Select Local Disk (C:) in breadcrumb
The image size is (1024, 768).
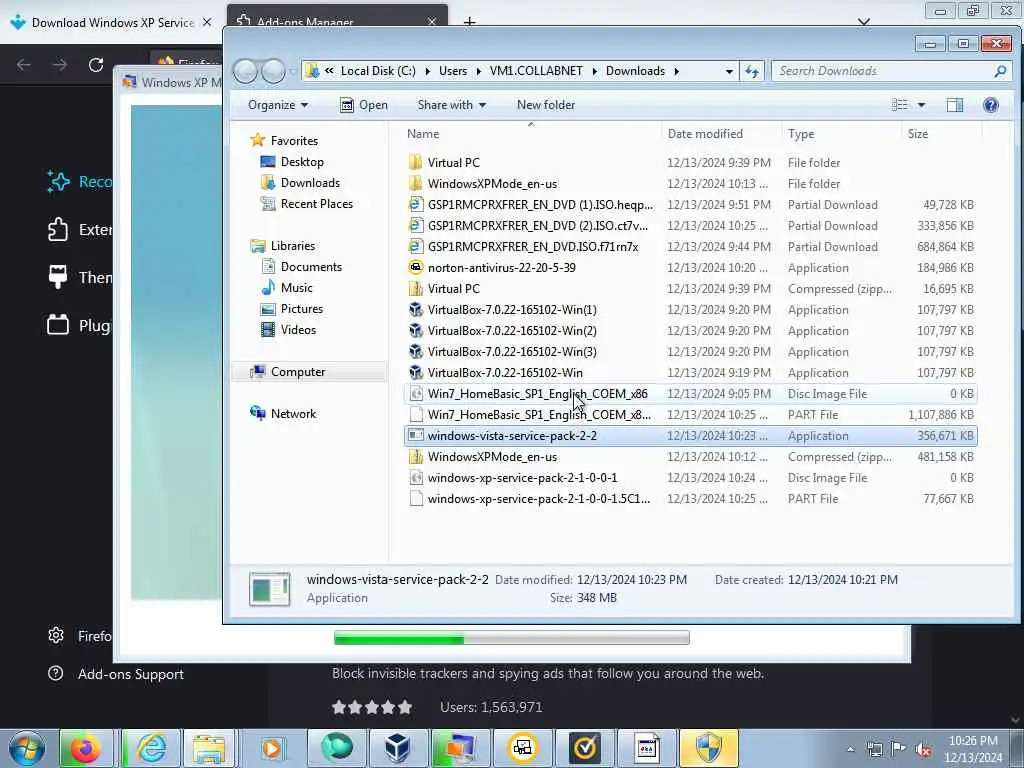tap(377, 71)
